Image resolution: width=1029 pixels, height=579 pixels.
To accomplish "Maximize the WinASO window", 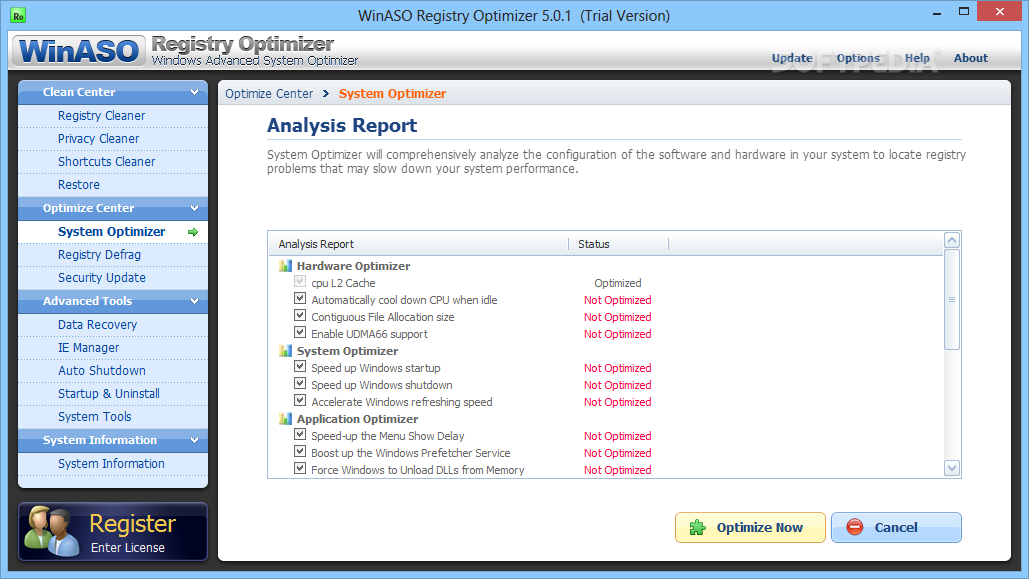I will pyautogui.click(x=963, y=11).
